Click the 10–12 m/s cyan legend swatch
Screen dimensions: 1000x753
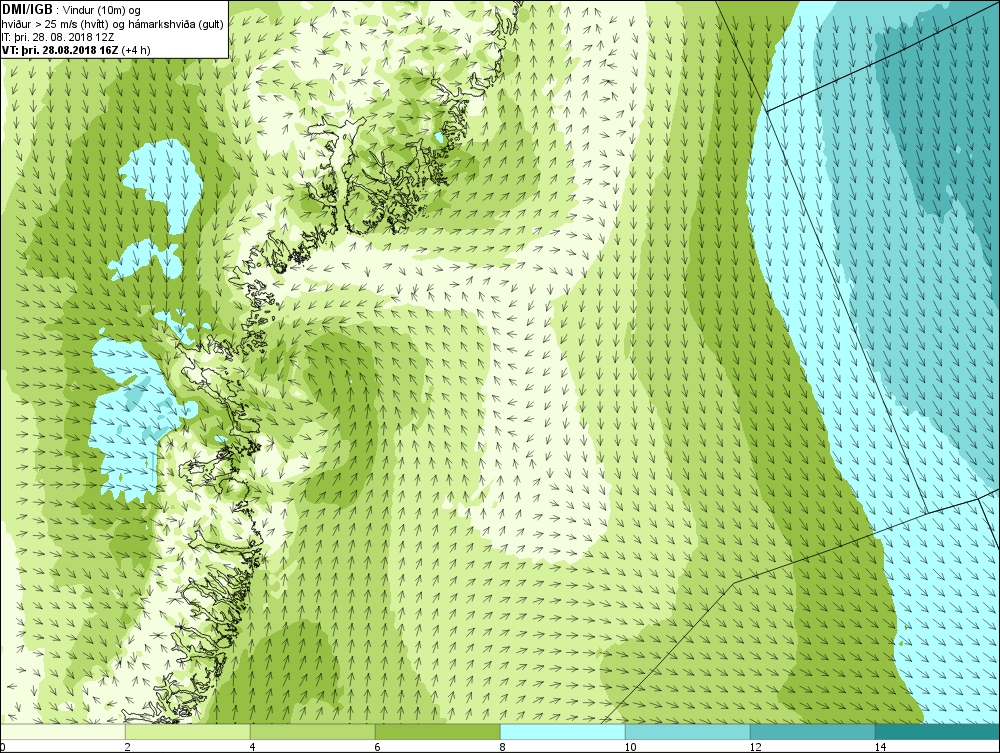tap(688, 731)
